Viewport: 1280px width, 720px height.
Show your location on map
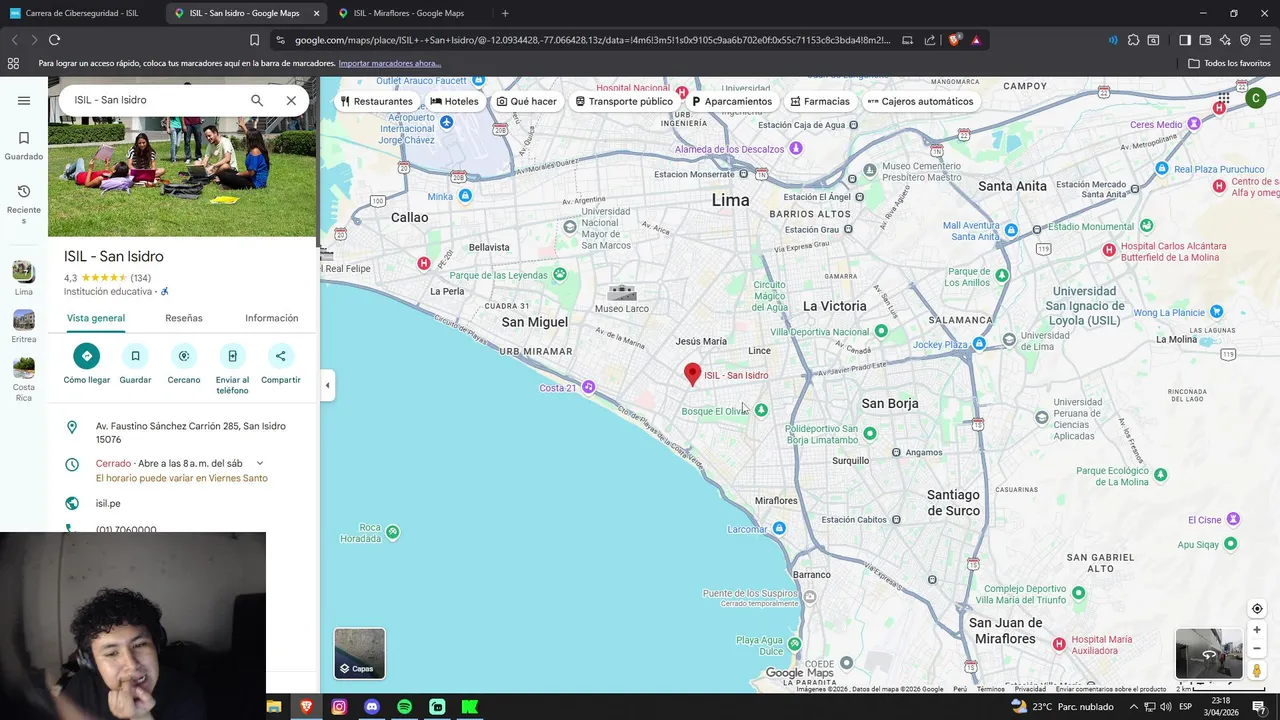1257,609
